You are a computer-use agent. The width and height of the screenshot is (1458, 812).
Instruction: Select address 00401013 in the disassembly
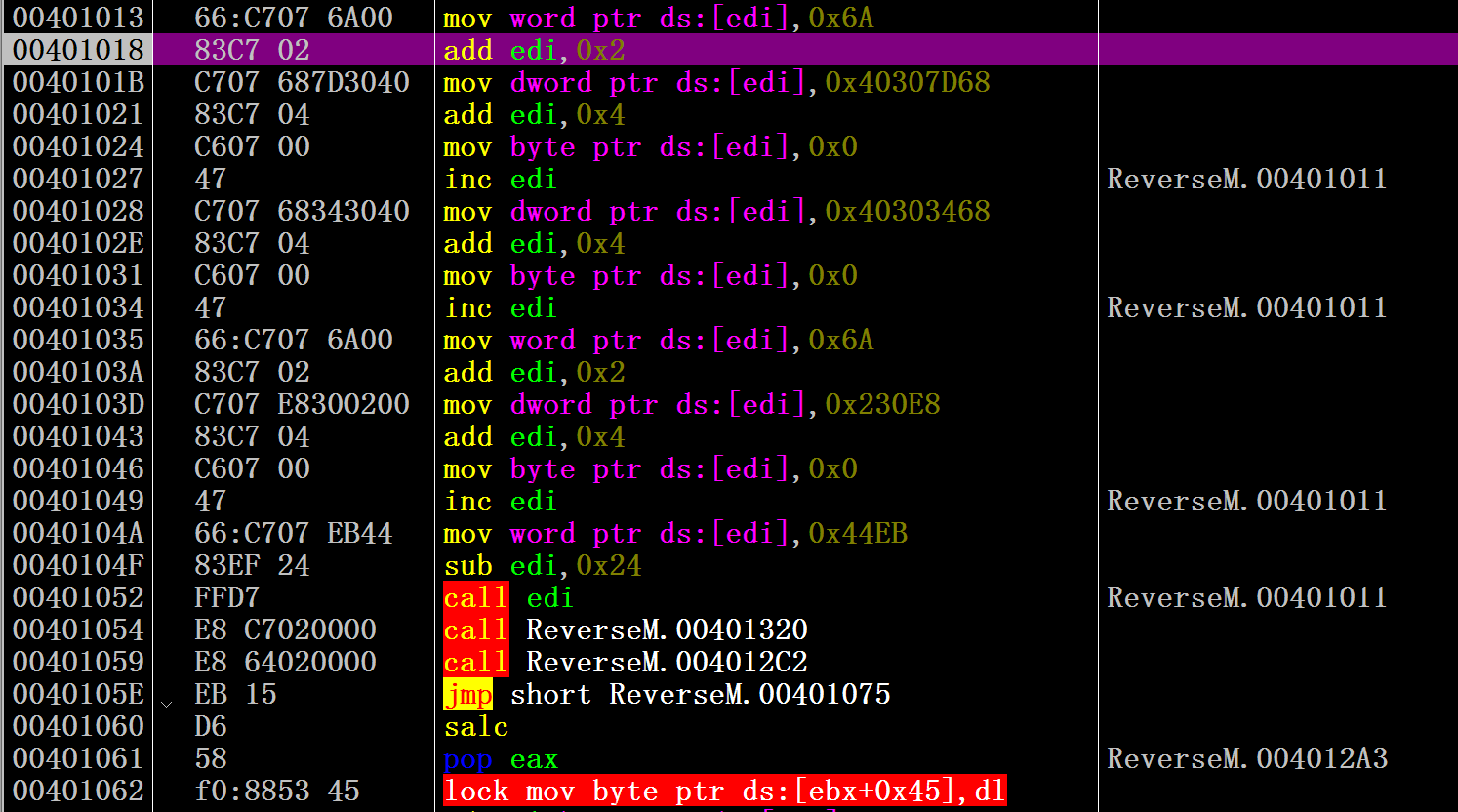[x=78, y=18]
